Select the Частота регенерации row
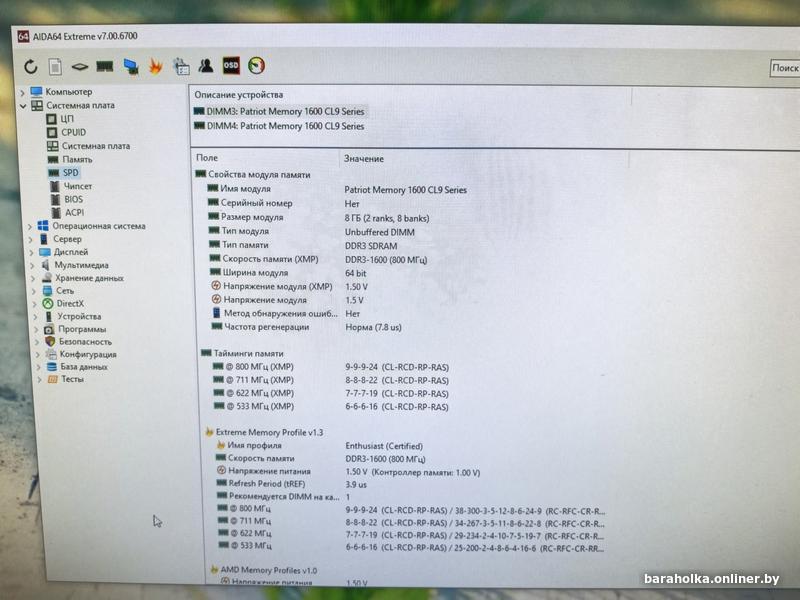Image resolution: width=800 pixels, height=600 pixels. pyautogui.click(x=306, y=327)
